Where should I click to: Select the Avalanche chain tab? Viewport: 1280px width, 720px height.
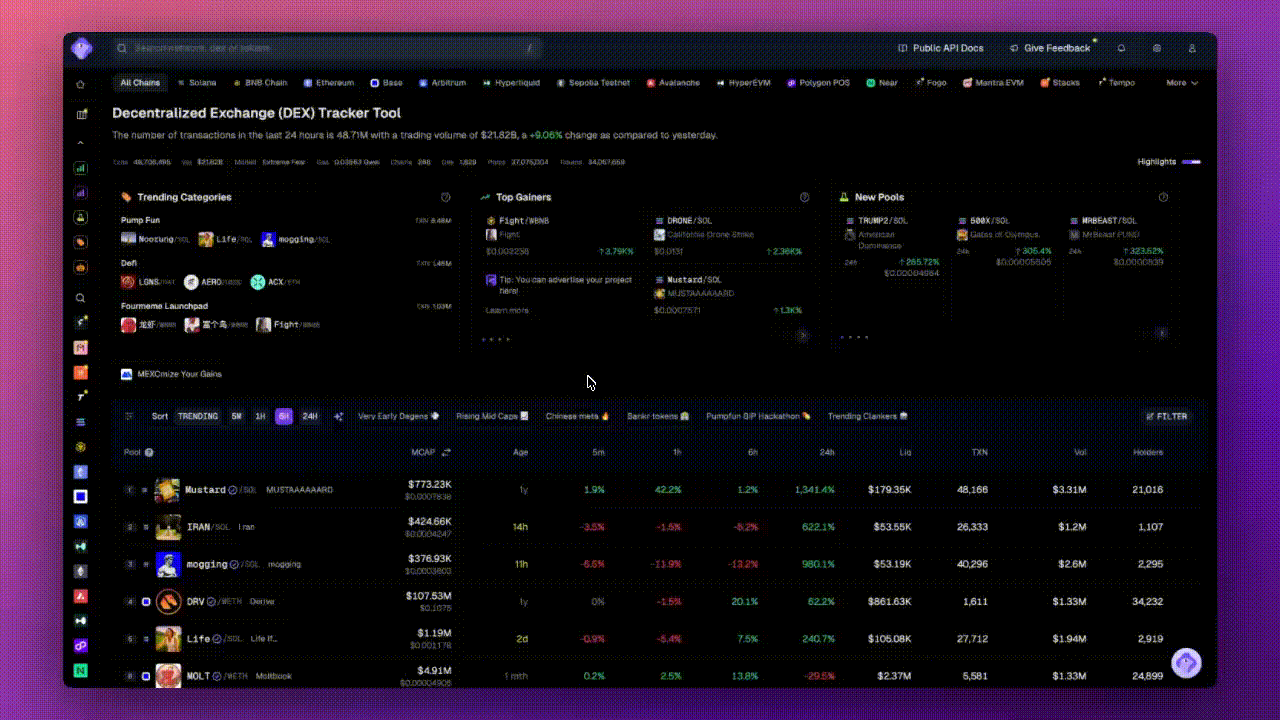[674, 83]
